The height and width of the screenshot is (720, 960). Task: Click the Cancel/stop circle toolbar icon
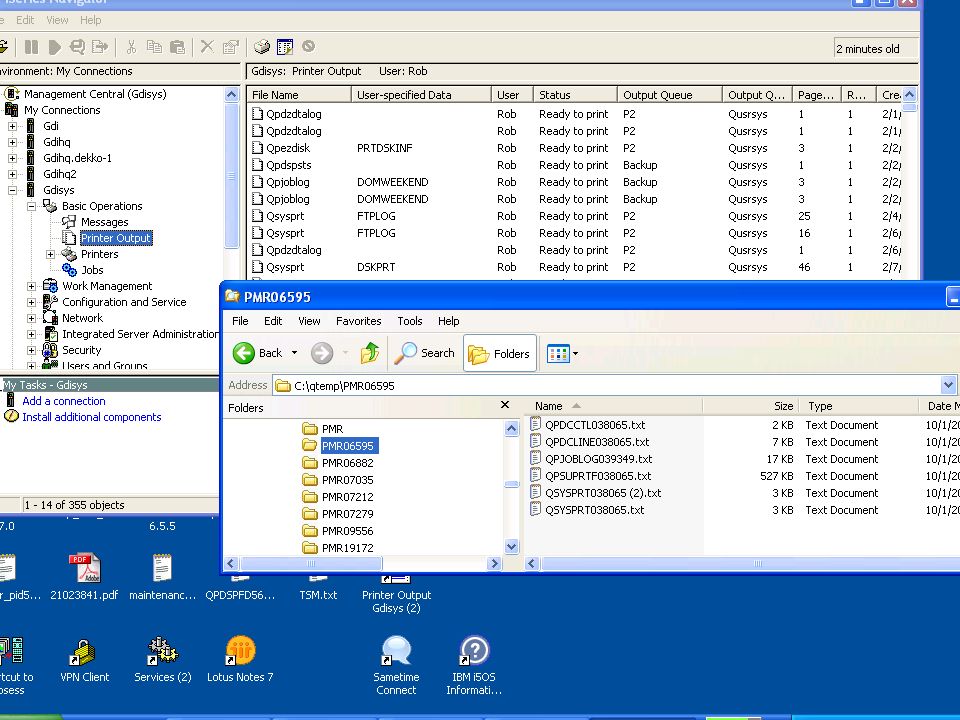[x=309, y=46]
